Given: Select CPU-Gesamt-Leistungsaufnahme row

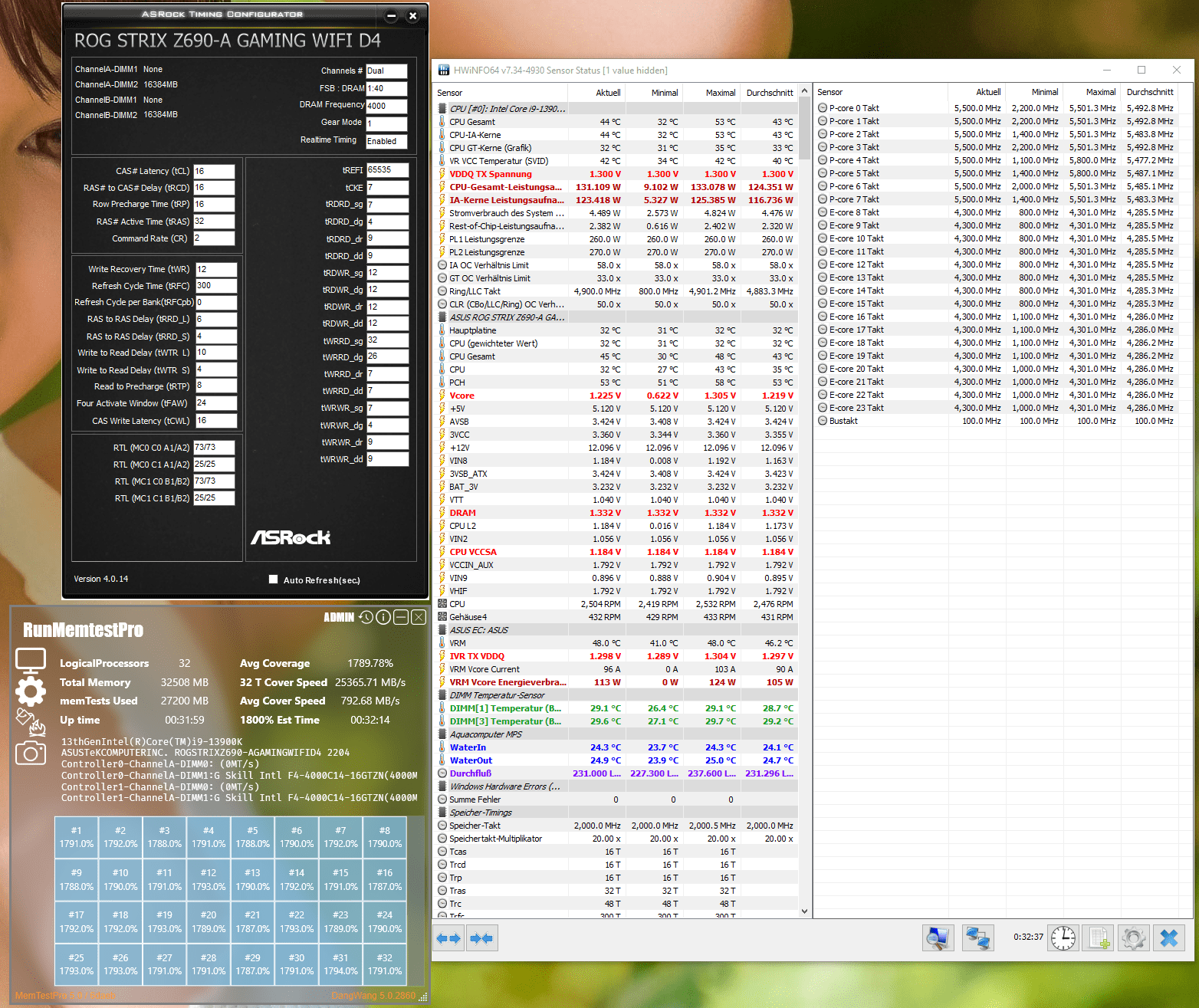Looking at the screenshot, I should [616, 187].
